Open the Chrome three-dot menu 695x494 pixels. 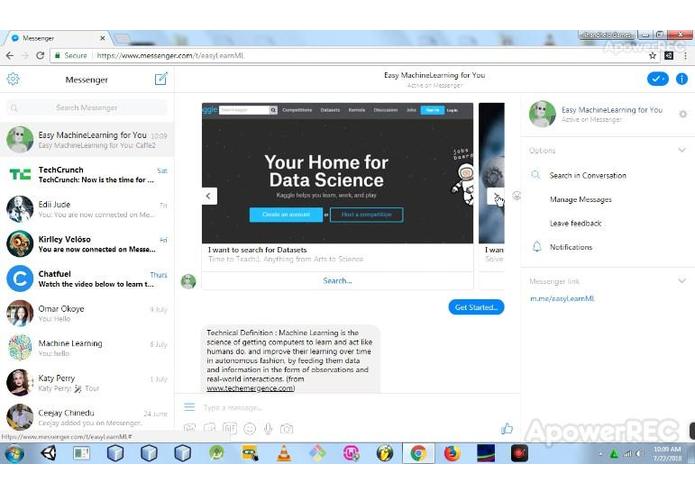[x=685, y=55]
